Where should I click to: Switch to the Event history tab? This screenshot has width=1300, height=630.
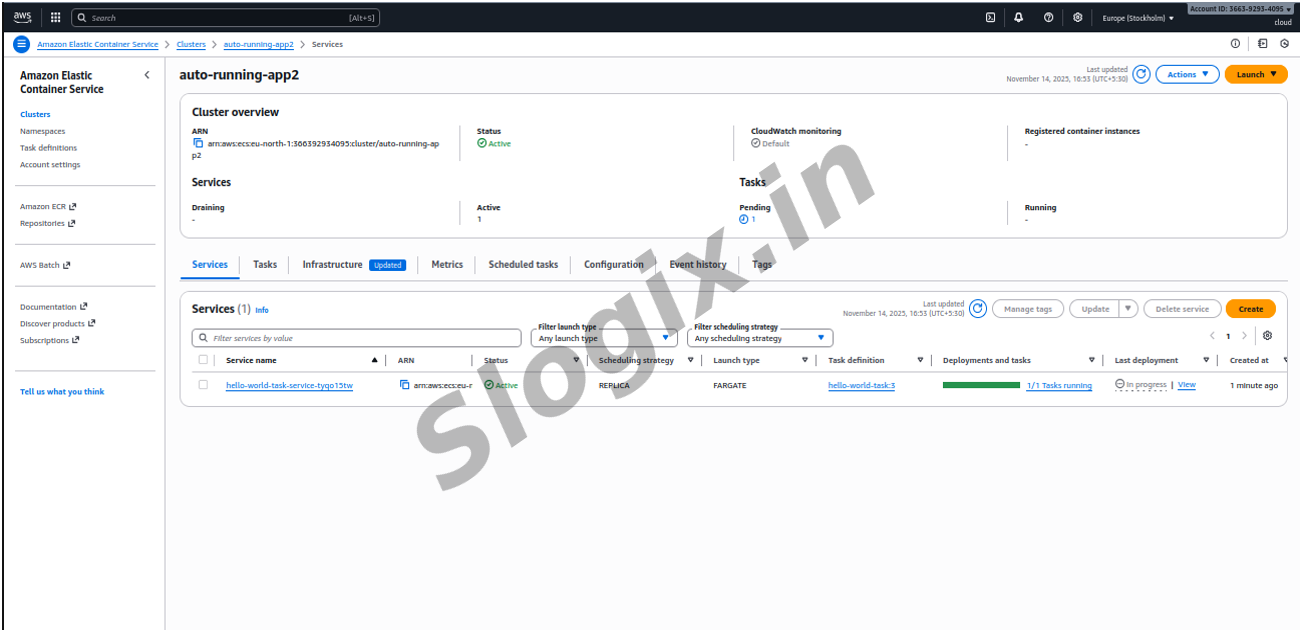(697, 265)
